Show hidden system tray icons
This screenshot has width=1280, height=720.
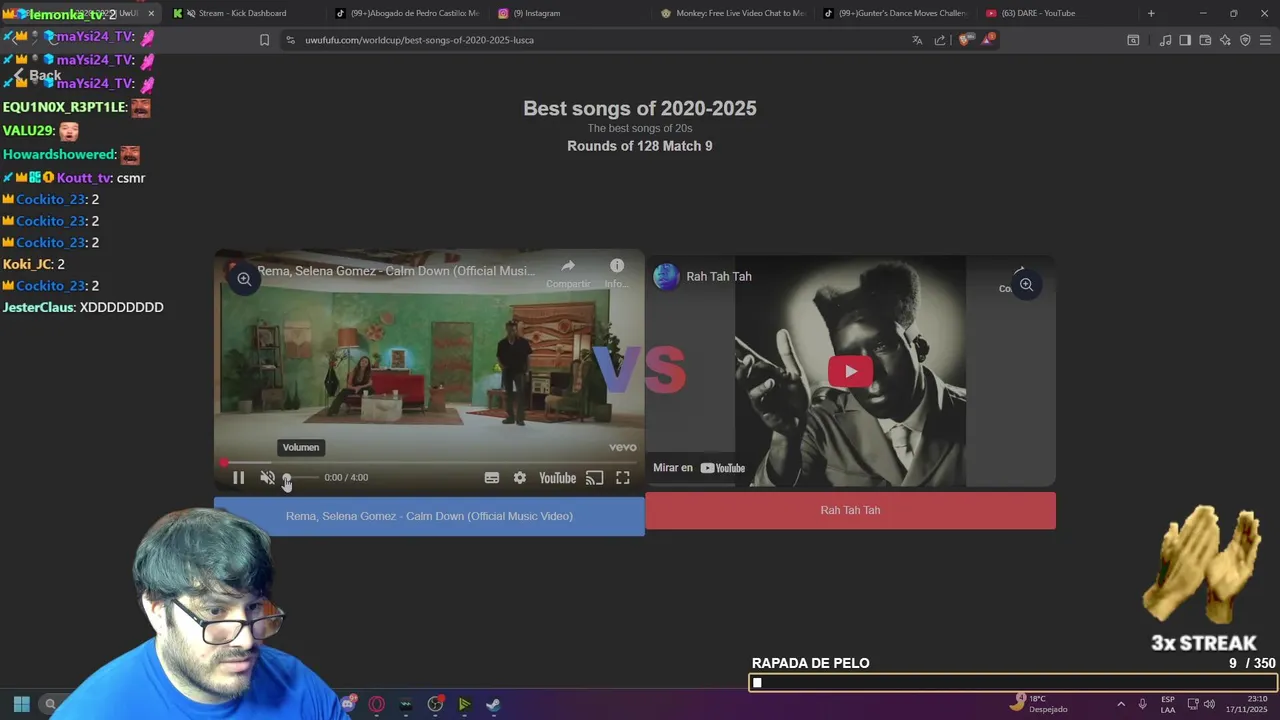pos(1120,704)
